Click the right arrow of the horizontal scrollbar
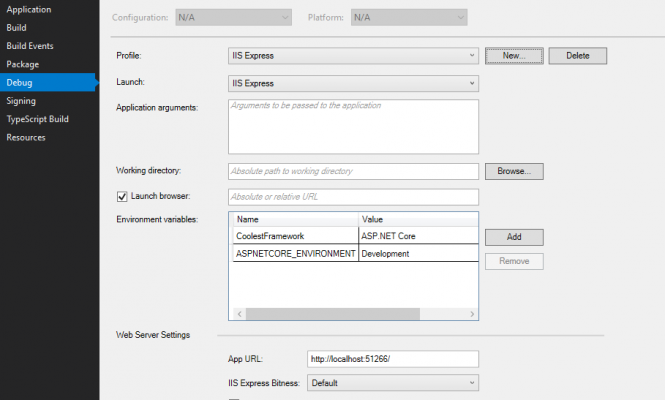 [472, 314]
